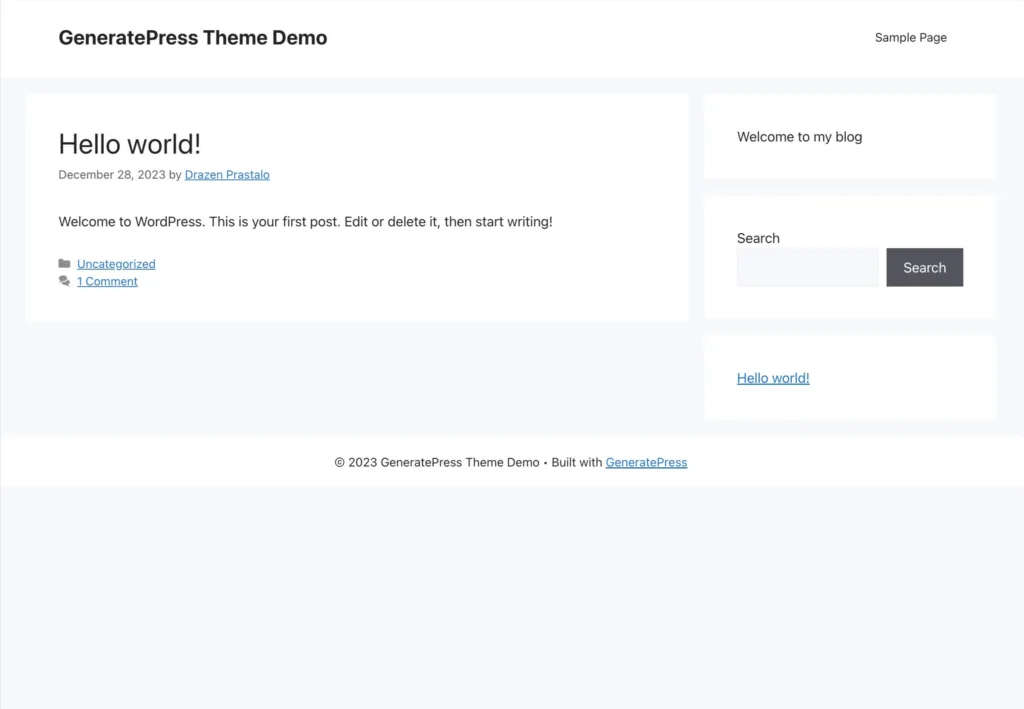Screen dimensions: 1024x709
Task: Select the December 28, 2023 post date
Action: pos(111,174)
